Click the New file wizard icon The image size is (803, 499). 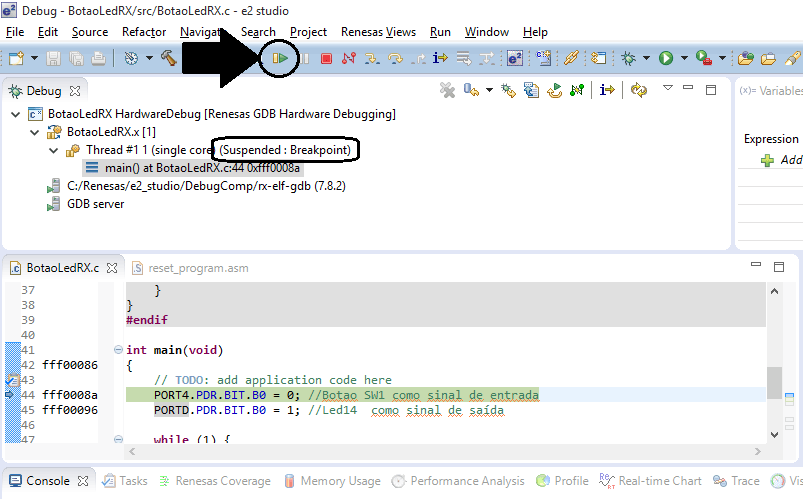point(16,58)
